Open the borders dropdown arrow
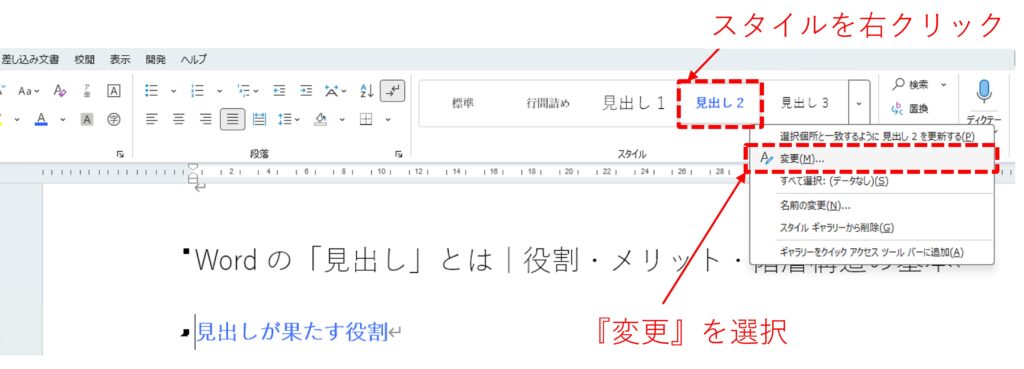1024x369 pixels. (x=387, y=120)
